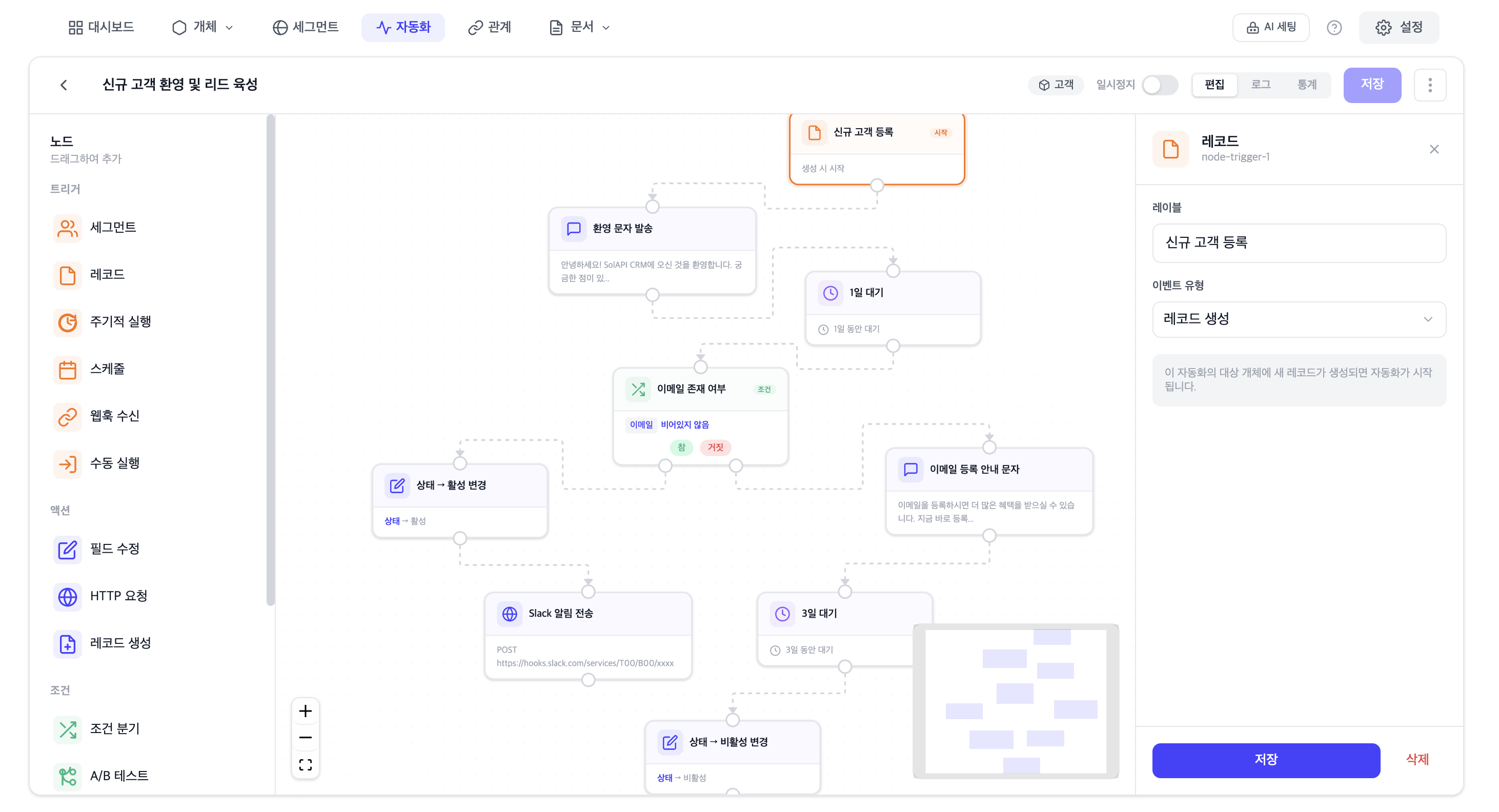The height and width of the screenshot is (812, 1499).
Task: Open the canvas fullscreen control
Action: click(x=305, y=764)
